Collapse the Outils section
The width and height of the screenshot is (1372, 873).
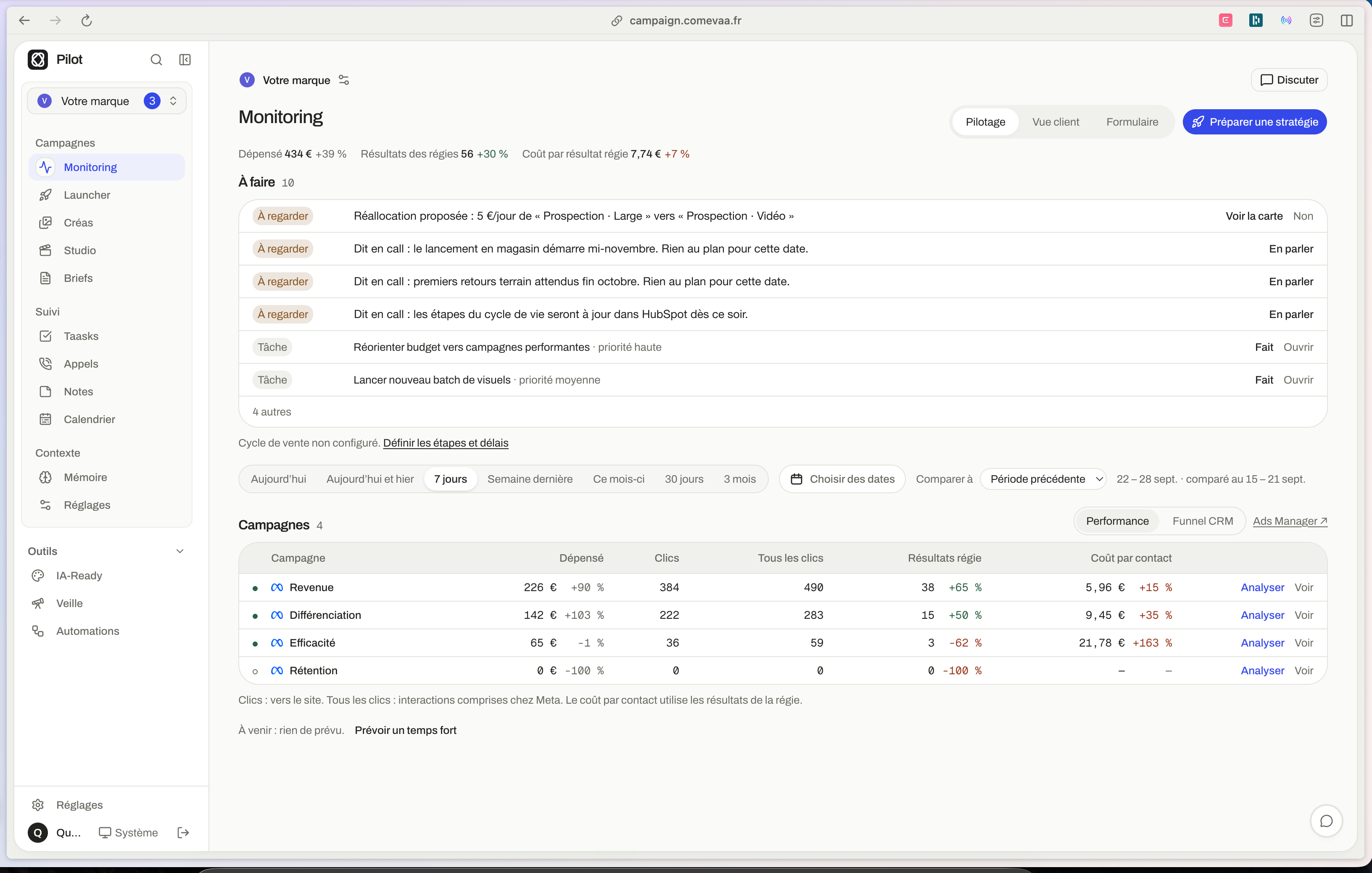[106, 551]
